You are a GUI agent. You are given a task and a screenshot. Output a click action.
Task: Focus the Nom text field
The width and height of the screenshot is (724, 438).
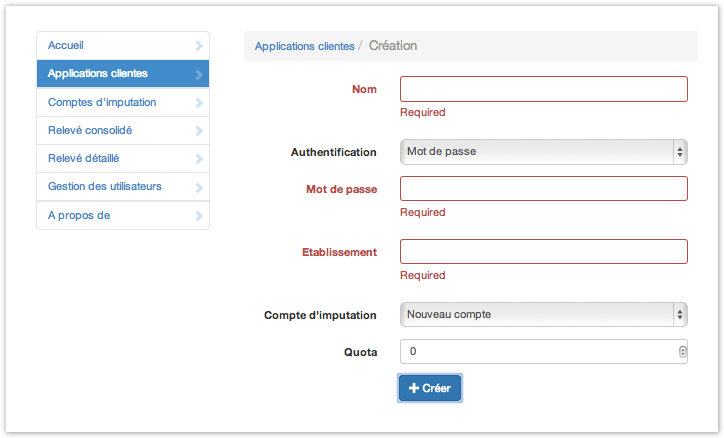543,89
